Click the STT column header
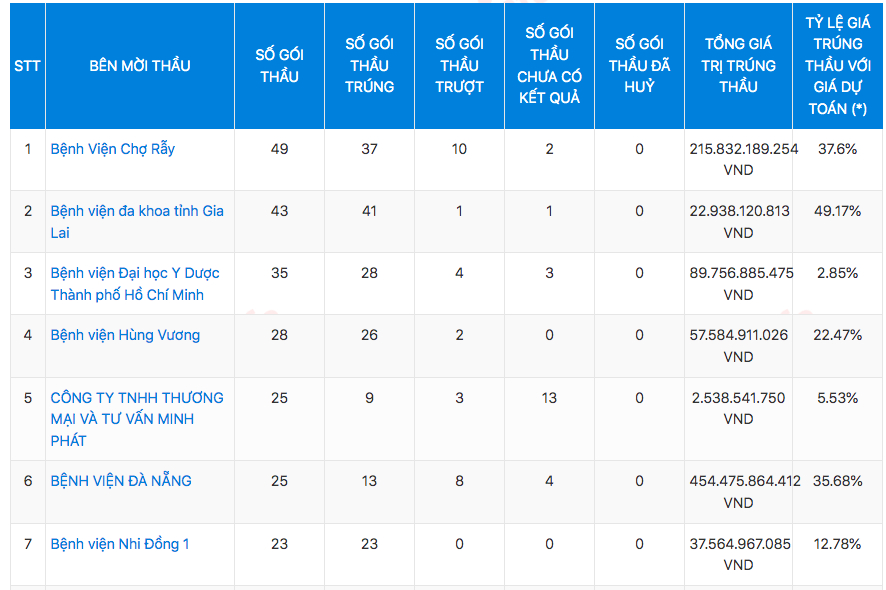886x590 pixels. point(27,66)
